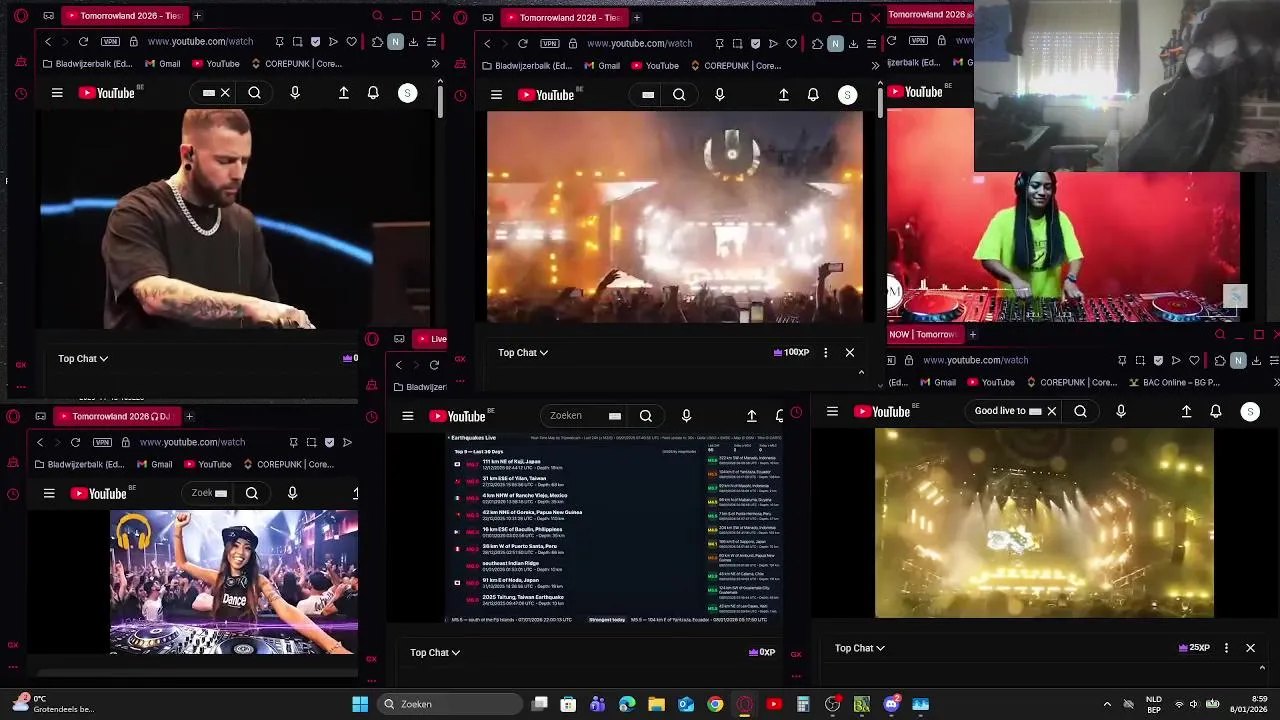Screen dimensions: 1280x720
Task: Open guide menu in bottom-middle Earthquakes window
Action: coord(408,416)
